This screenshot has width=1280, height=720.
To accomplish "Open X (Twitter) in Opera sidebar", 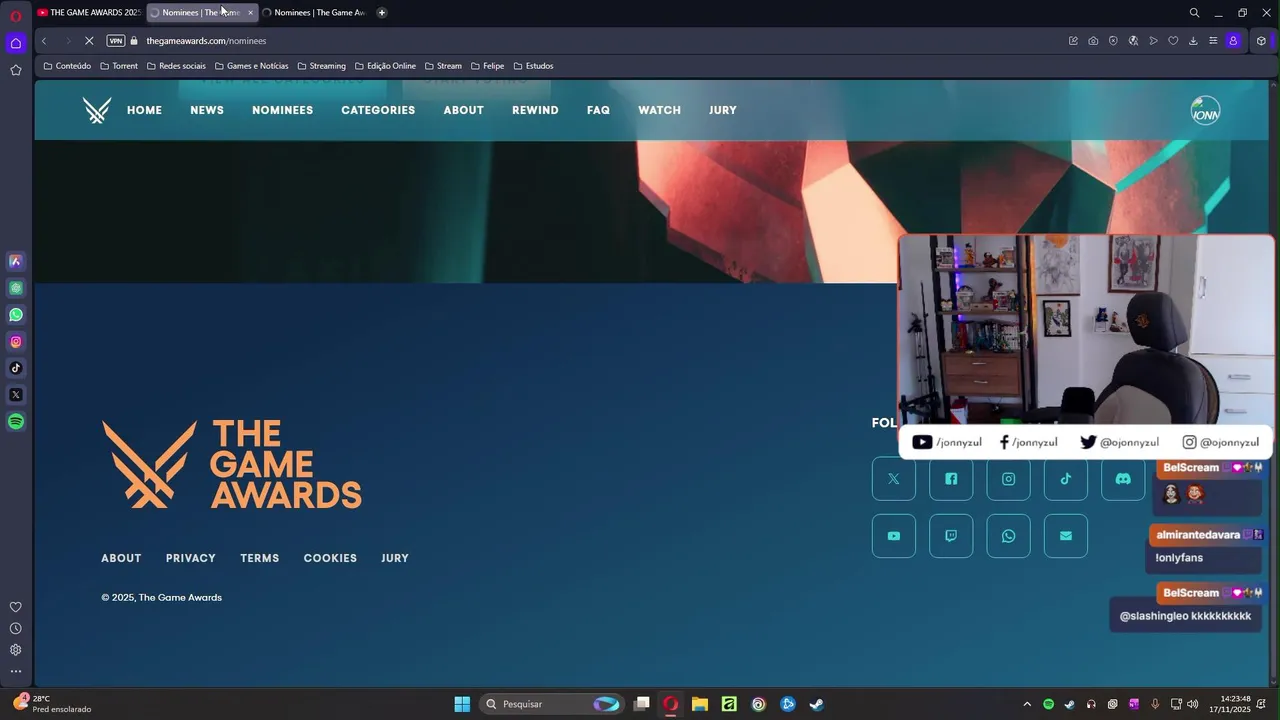I will tap(16, 395).
